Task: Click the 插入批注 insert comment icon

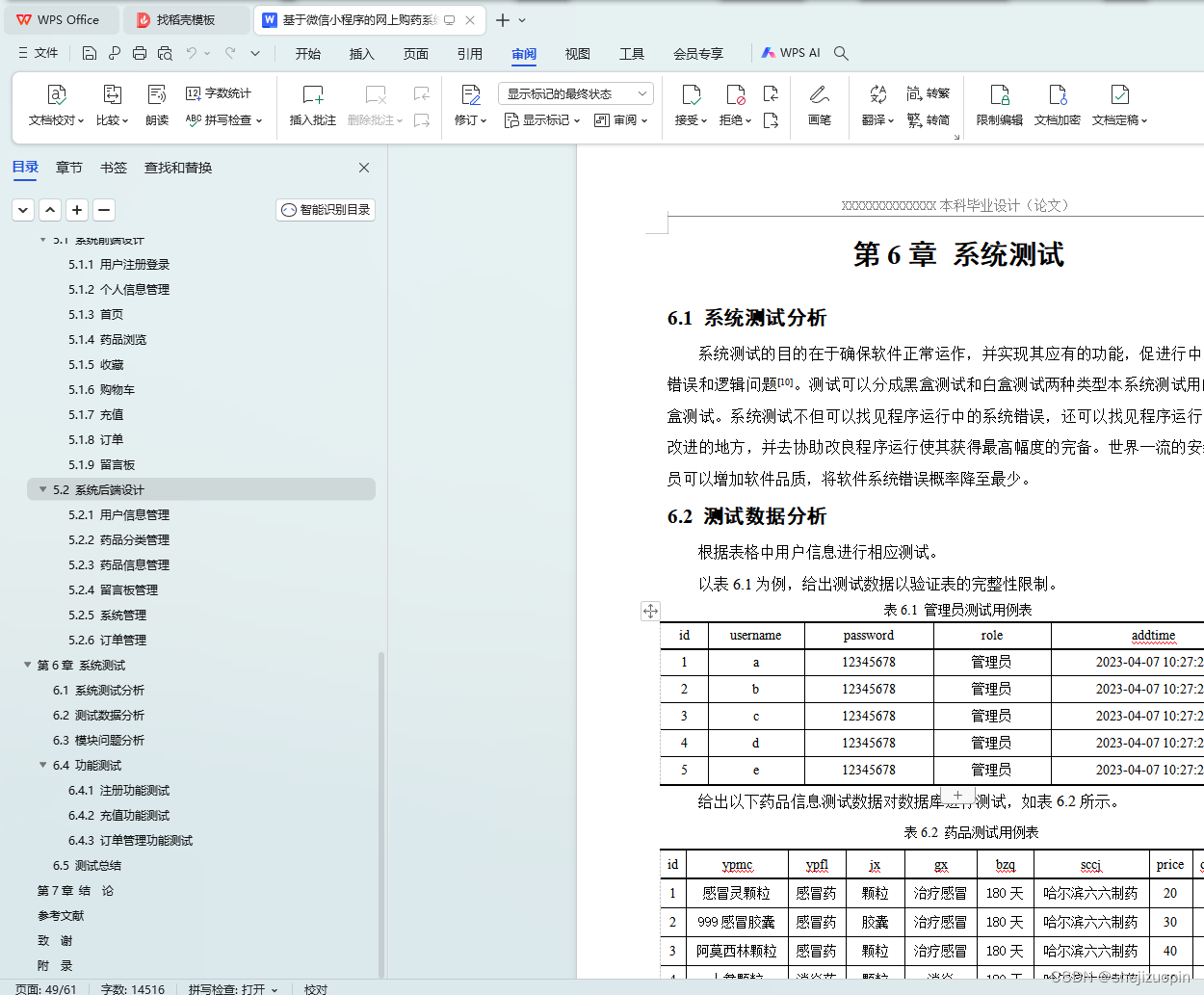Action: click(313, 94)
